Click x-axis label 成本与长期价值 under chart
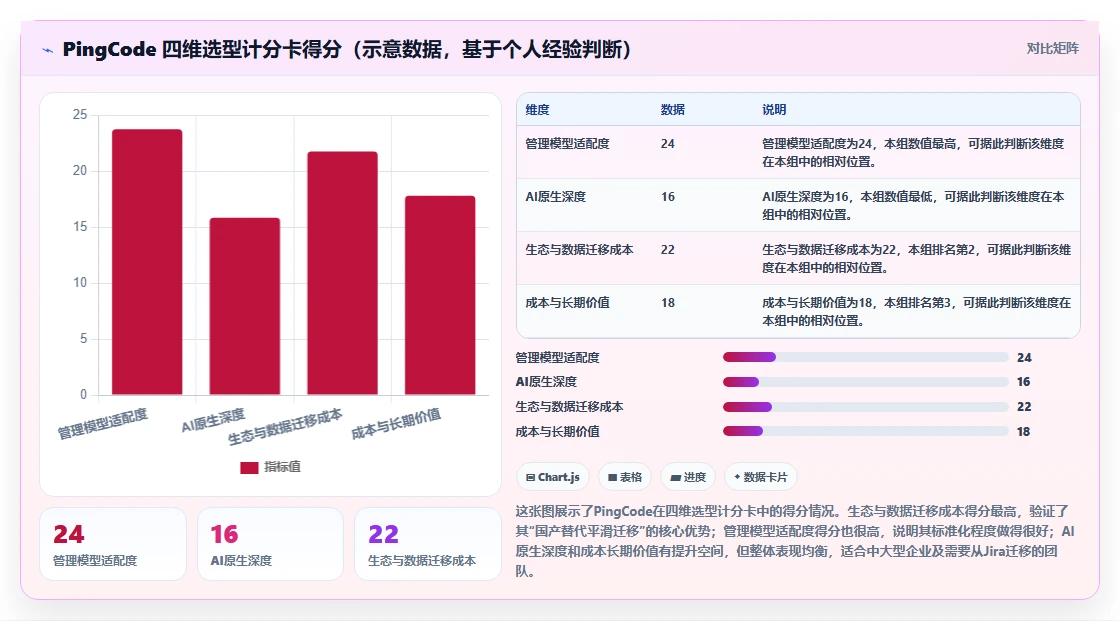1120x621 pixels. pos(396,424)
